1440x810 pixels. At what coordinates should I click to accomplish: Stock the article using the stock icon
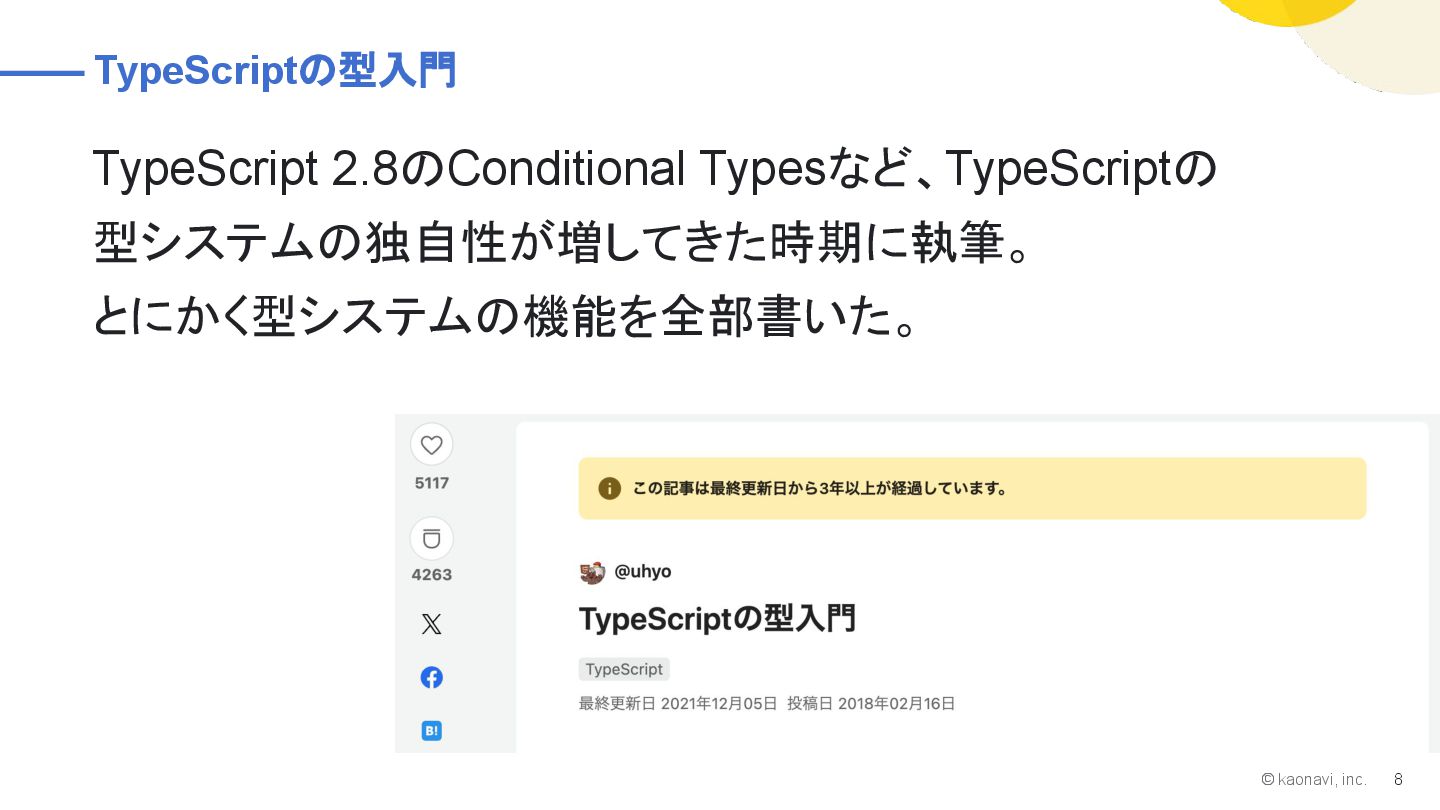(431, 539)
